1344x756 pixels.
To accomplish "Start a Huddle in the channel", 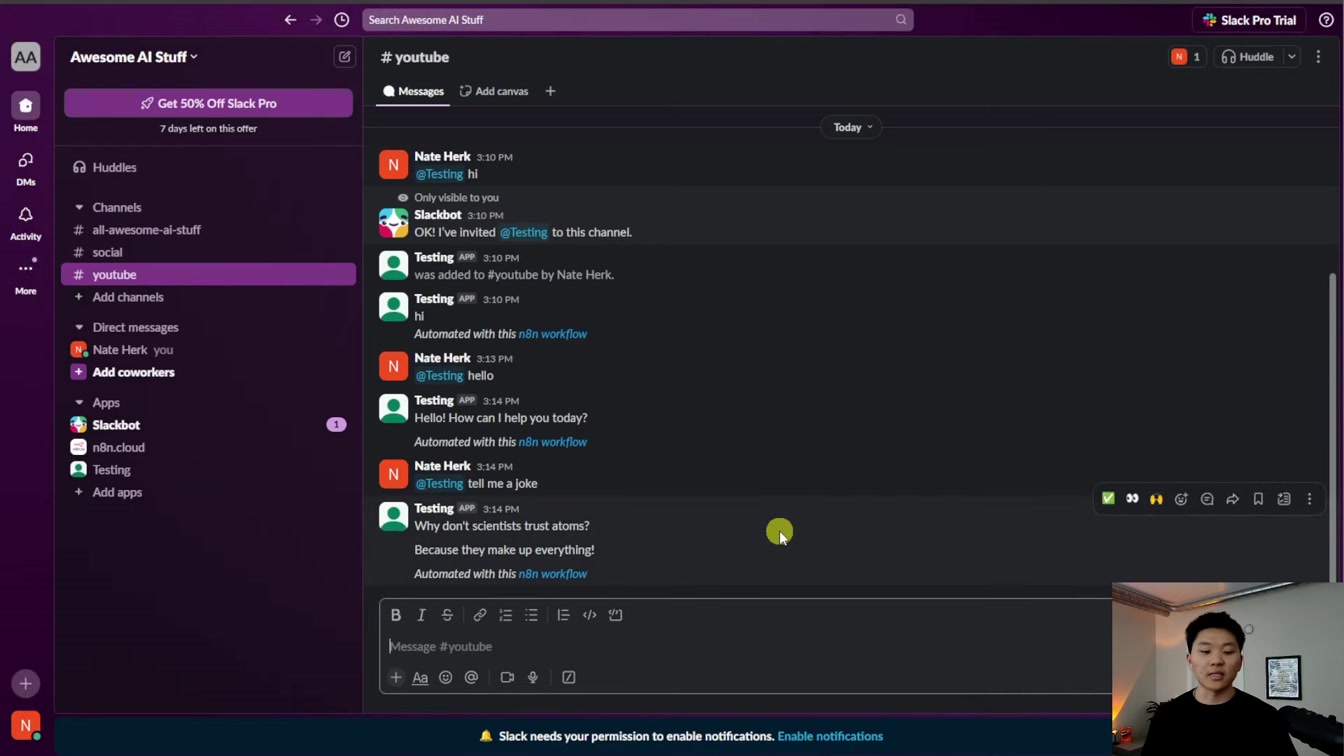I will pyautogui.click(x=1248, y=57).
